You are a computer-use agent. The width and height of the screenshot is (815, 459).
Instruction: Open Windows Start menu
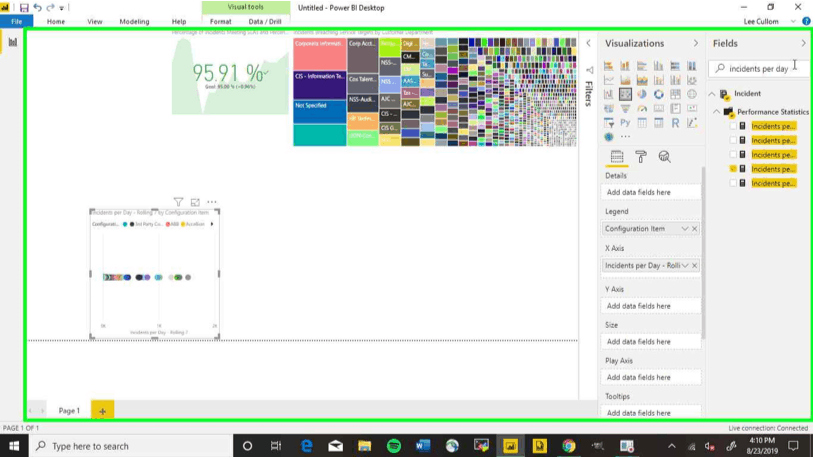(x=14, y=446)
